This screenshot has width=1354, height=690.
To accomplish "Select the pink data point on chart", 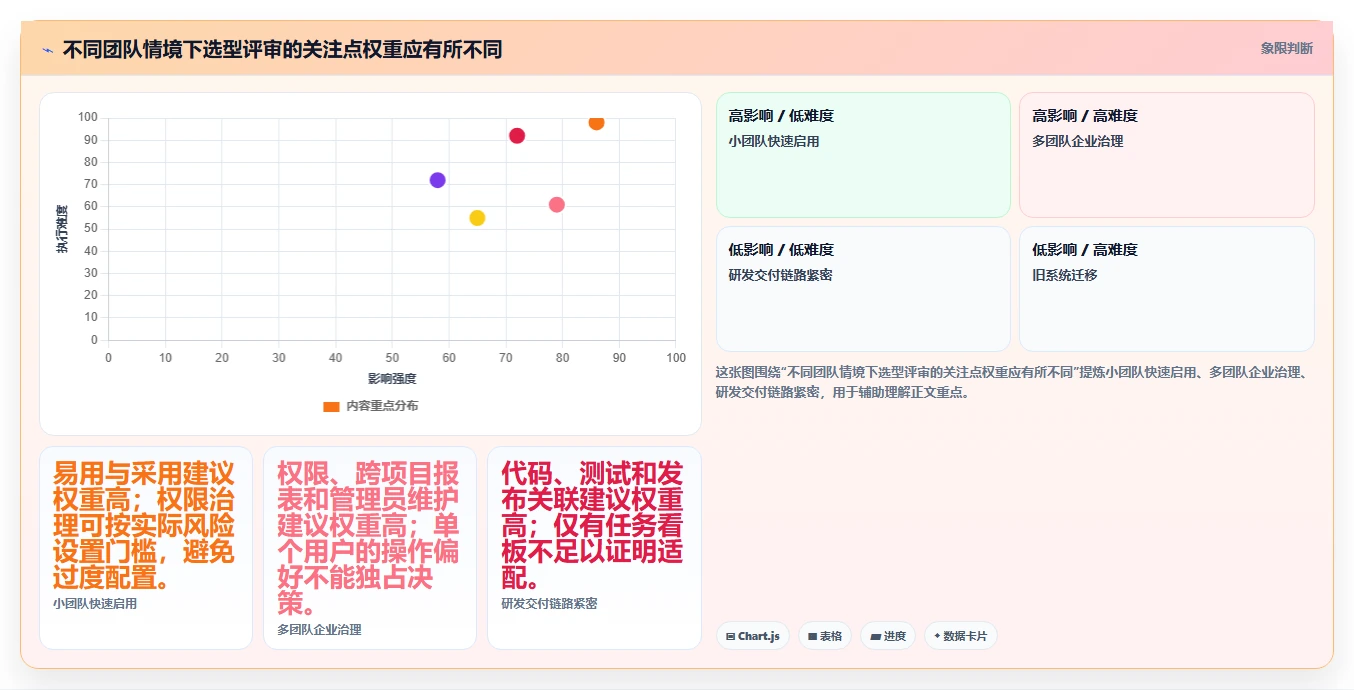I will (x=557, y=205).
